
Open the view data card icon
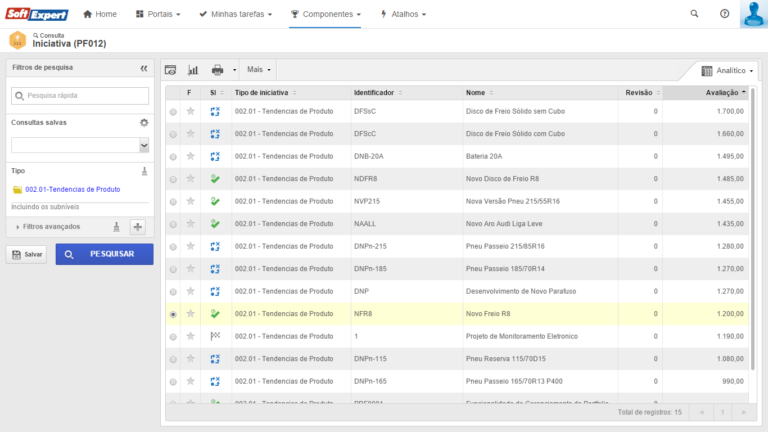(x=170, y=70)
